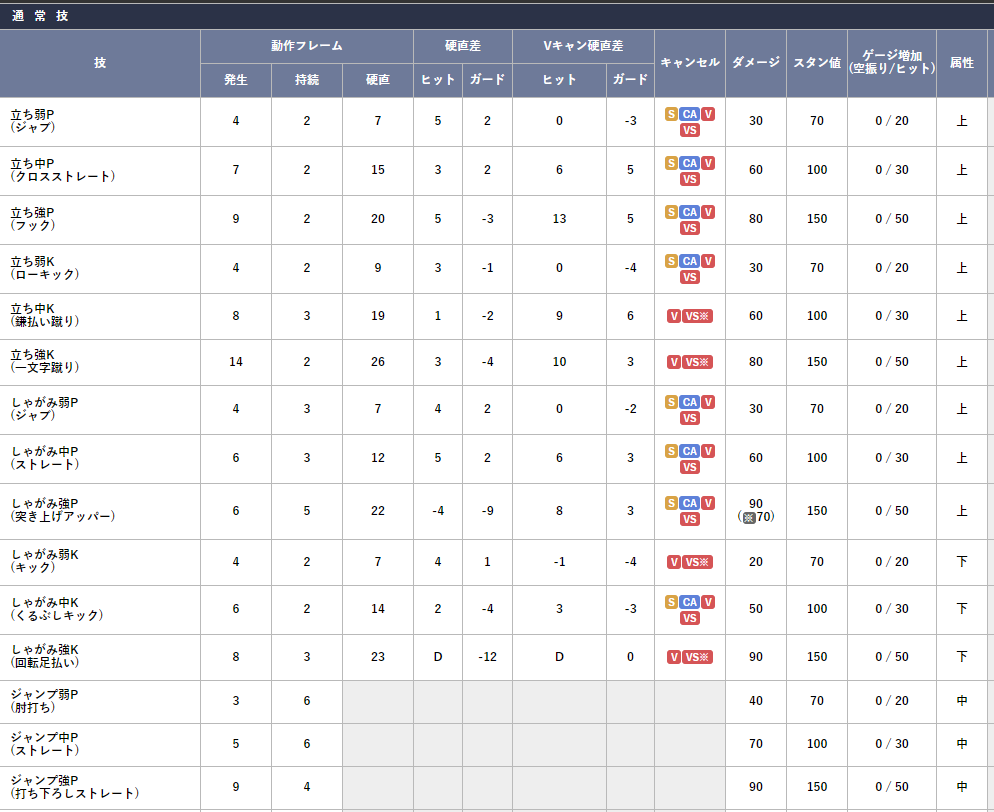The height and width of the screenshot is (812, 994).
Task: Click the 属性 column header
Action: [x=962, y=62]
